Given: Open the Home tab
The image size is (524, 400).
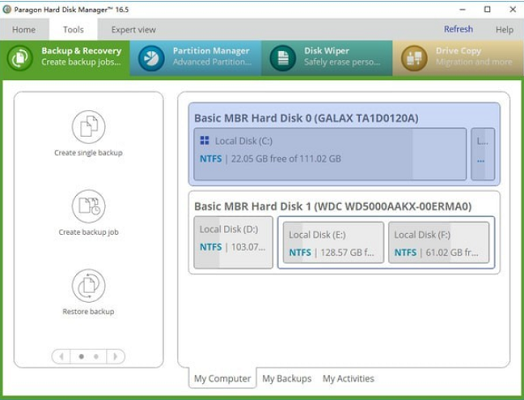Looking at the screenshot, I should point(24,29).
